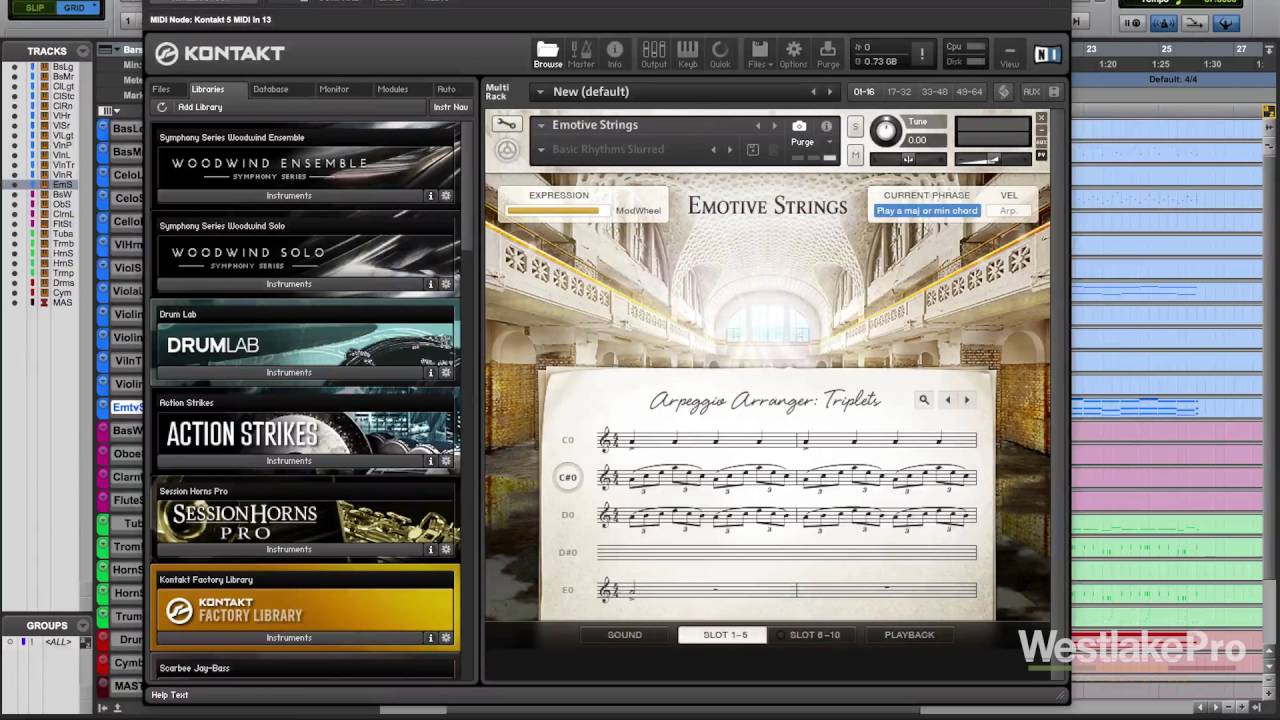The image size is (1280, 720).
Task: Expand the Emotive Strings instrument dropdown
Action: tap(541, 125)
